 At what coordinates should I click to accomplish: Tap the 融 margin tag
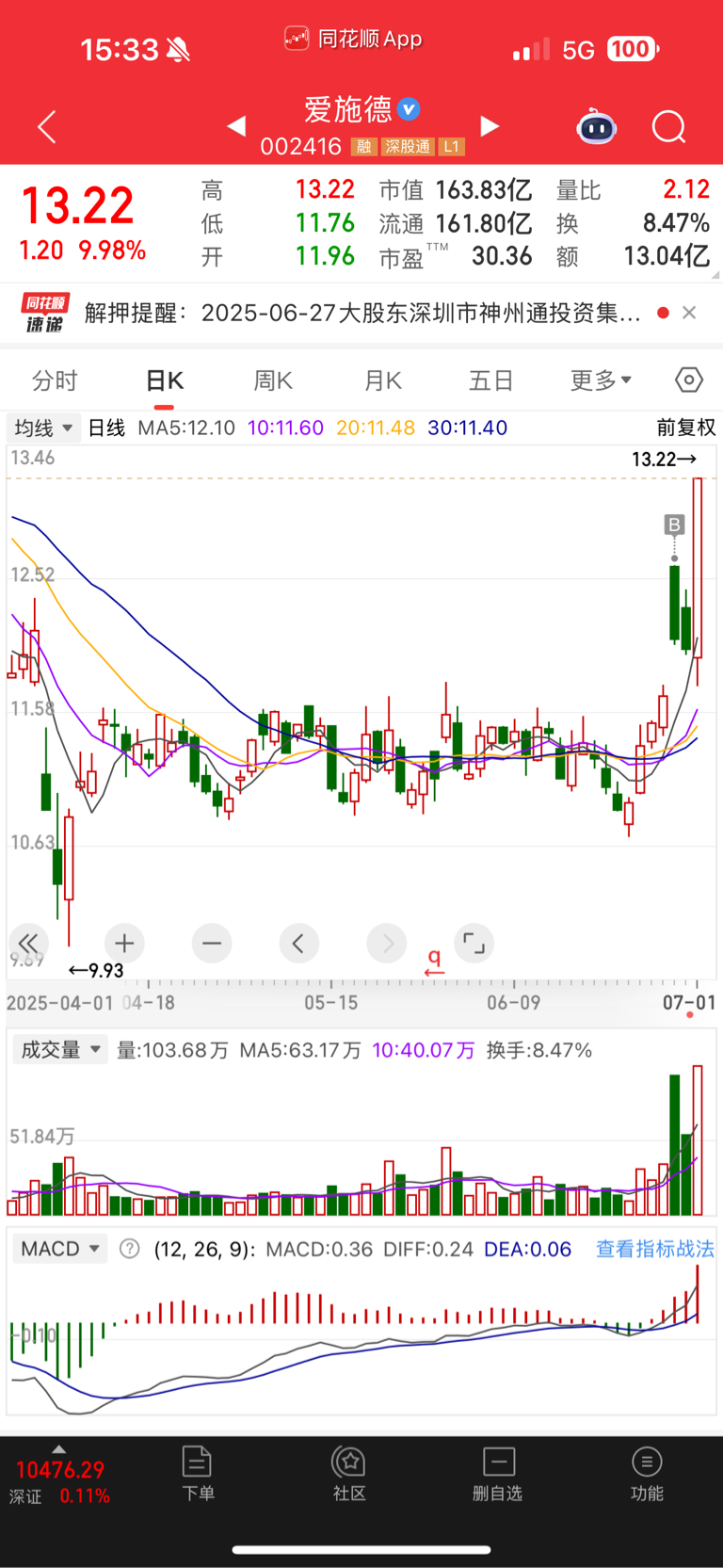click(x=364, y=147)
